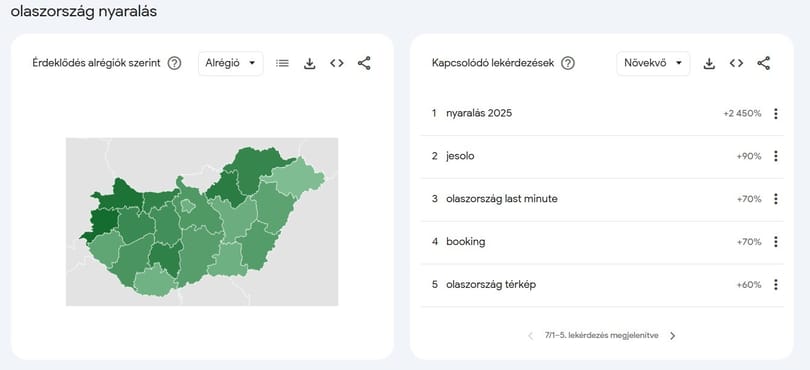Open the Alrégió dropdown
Screen dimensions: 810x370
(230, 63)
